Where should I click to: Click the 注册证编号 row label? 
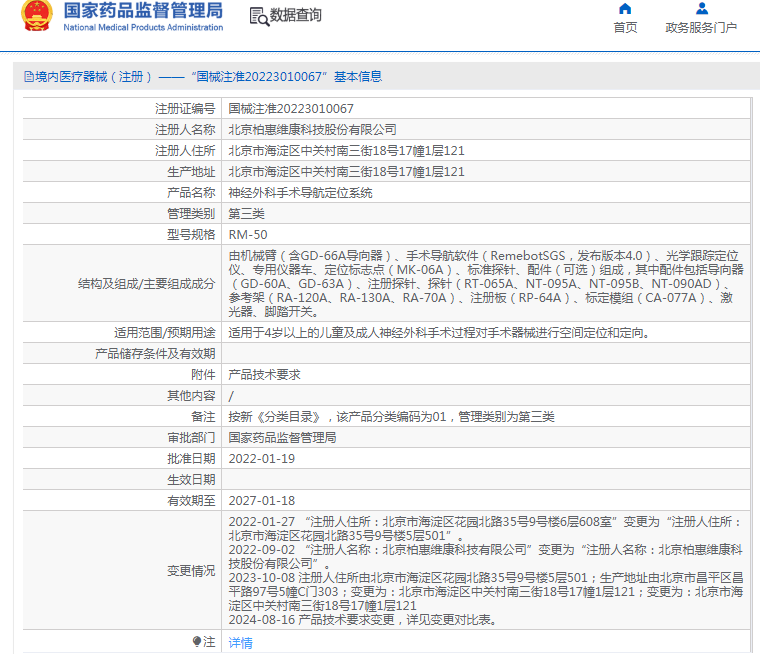point(185,109)
